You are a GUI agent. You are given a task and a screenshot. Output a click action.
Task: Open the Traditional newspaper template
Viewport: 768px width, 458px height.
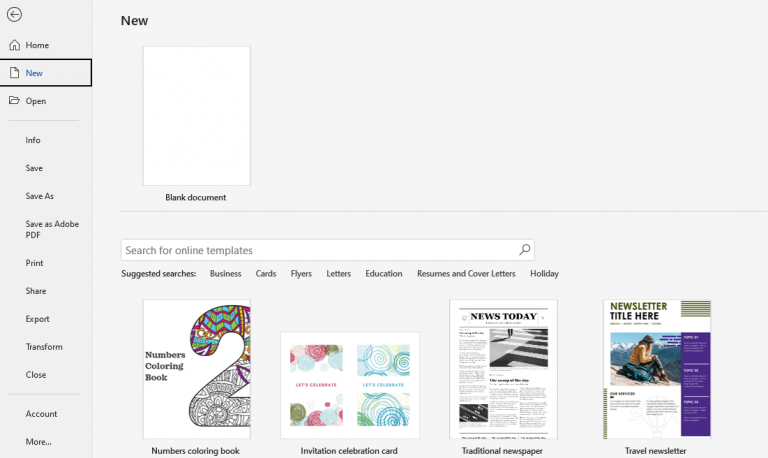click(x=503, y=369)
